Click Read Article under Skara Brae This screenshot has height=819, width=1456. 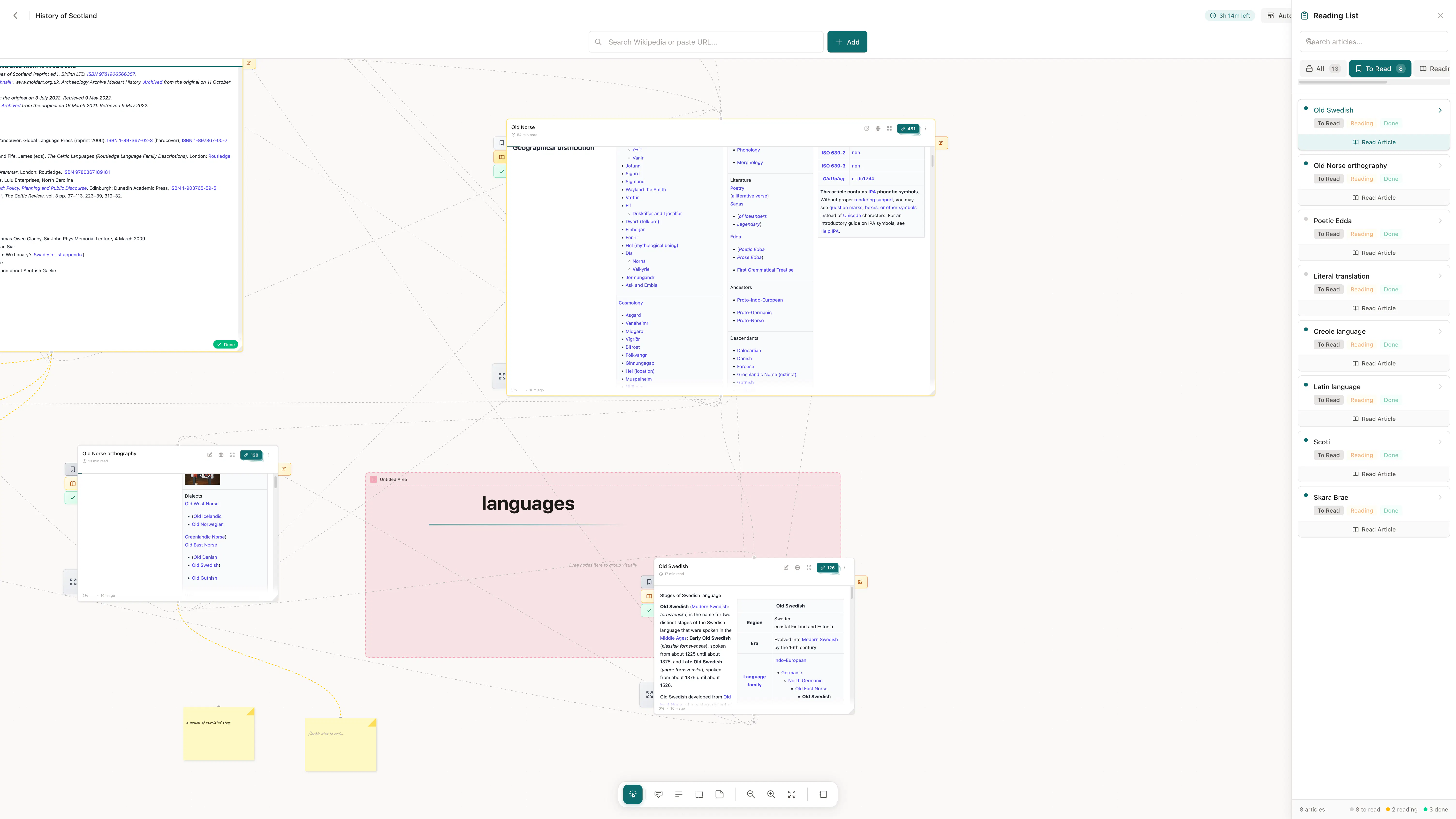click(x=1373, y=530)
